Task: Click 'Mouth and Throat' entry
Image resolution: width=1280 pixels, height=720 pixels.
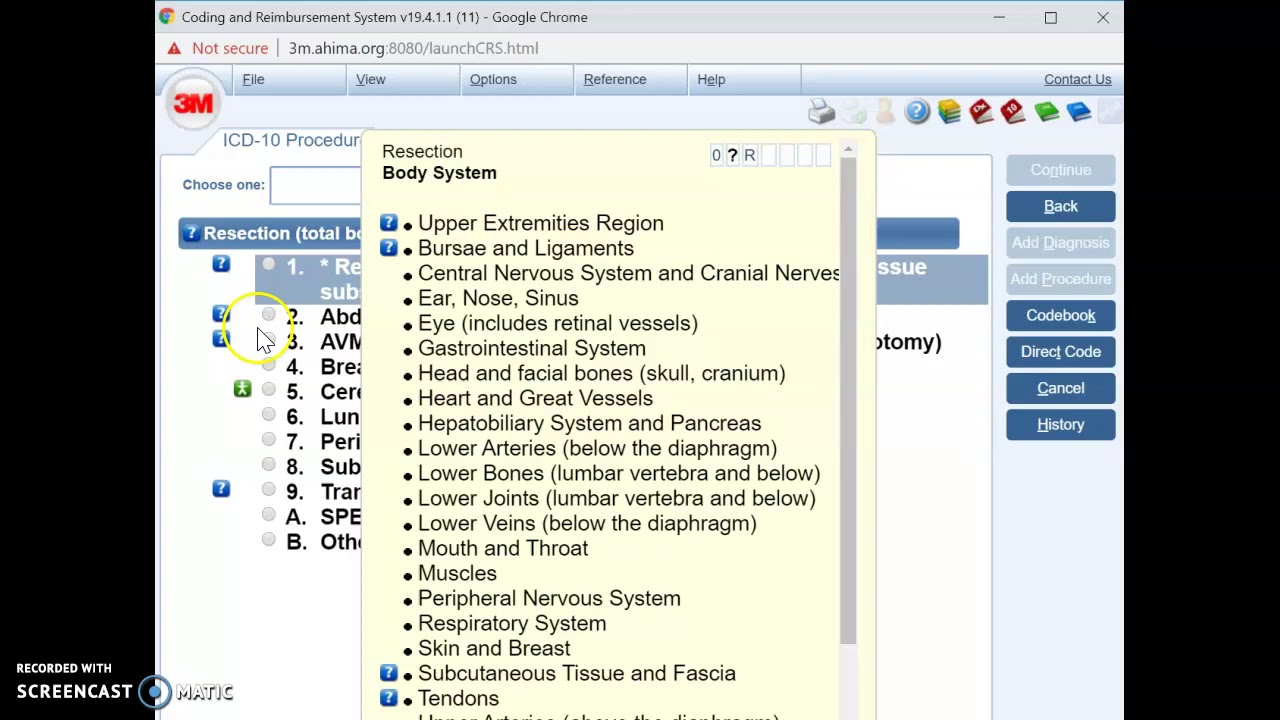Action: [503, 548]
